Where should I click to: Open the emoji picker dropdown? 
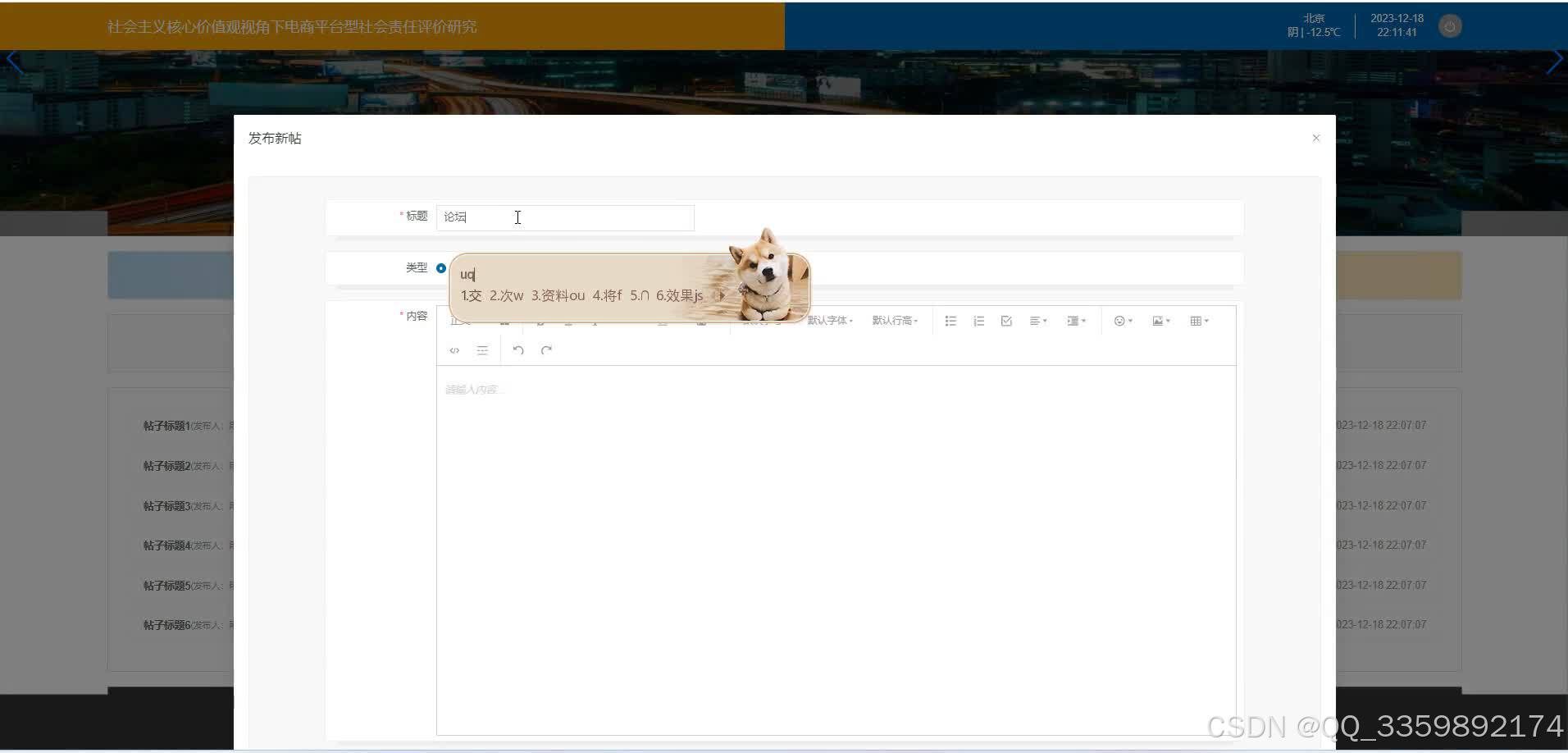pyautogui.click(x=1123, y=321)
